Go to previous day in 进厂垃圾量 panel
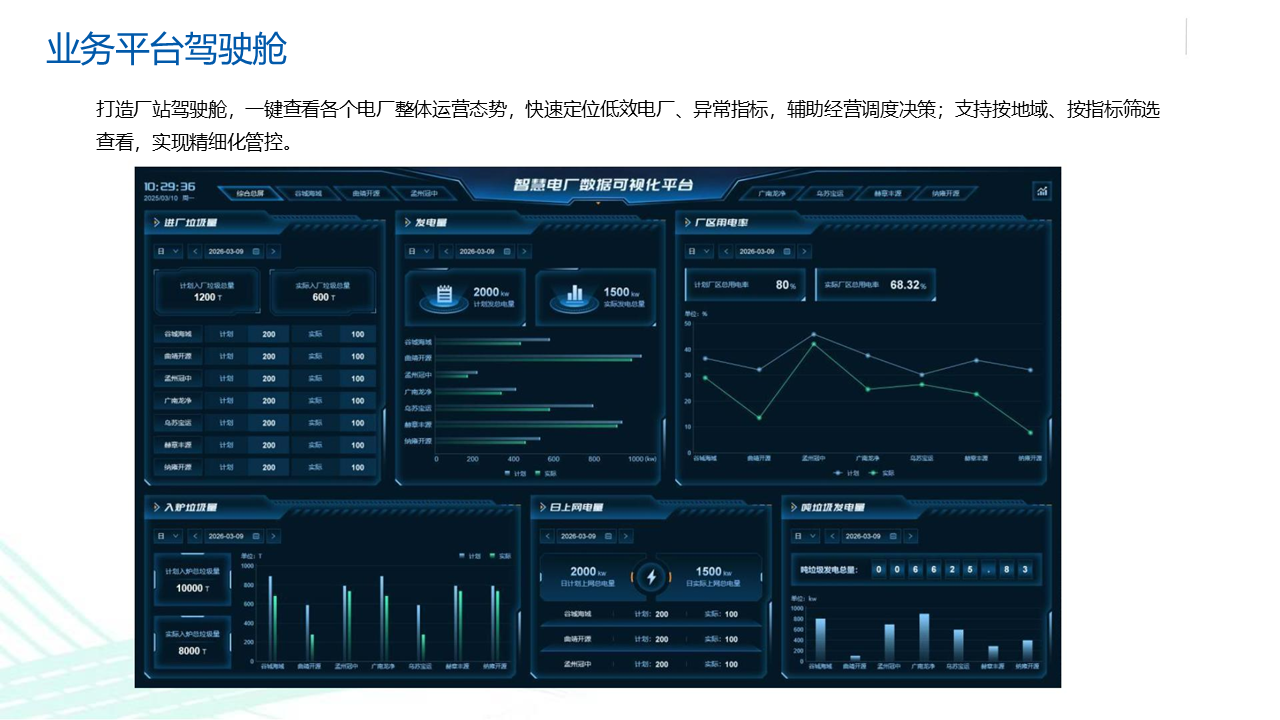Screen dimensions: 1280x720 [195, 252]
